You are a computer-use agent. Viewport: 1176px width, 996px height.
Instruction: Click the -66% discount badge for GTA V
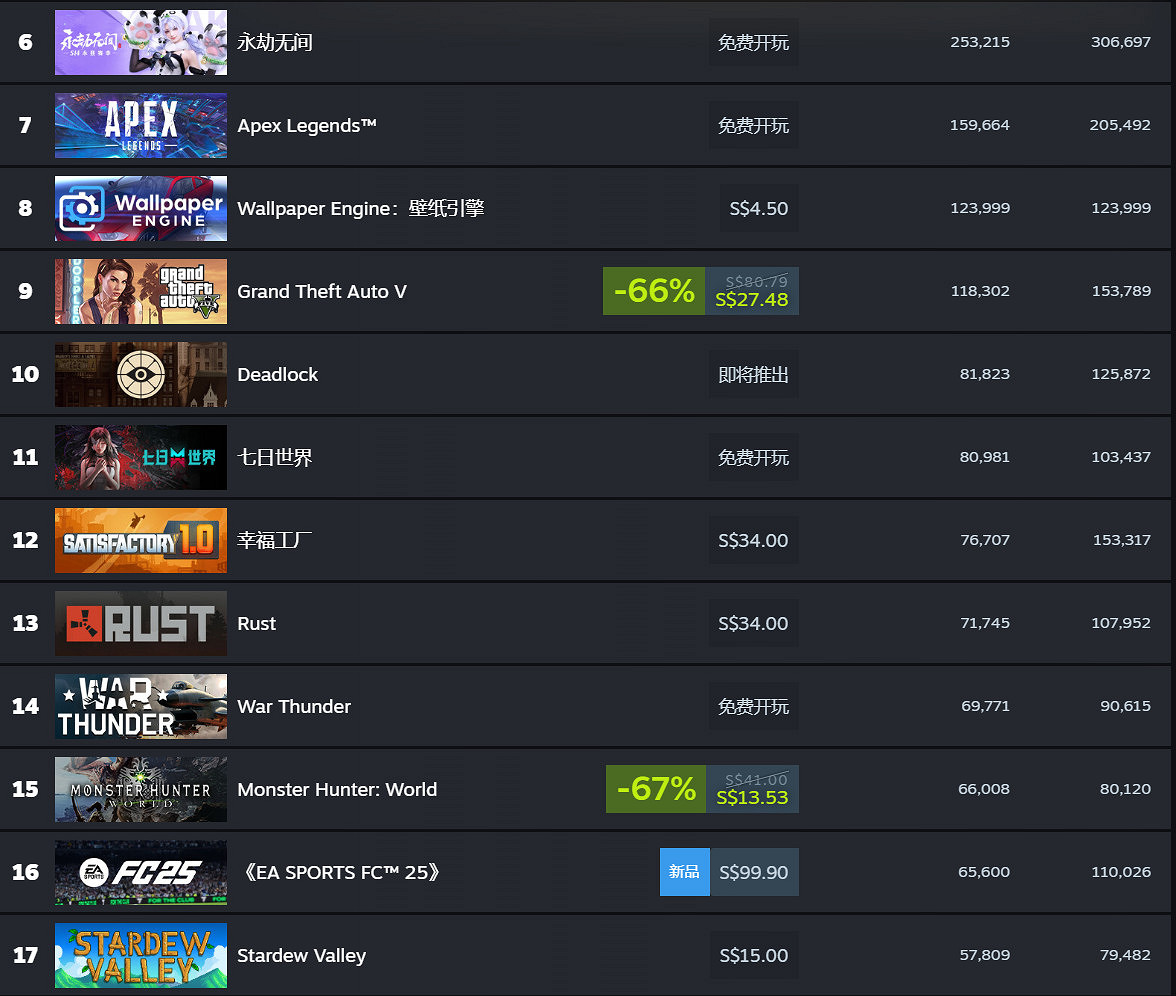[x=654, y=291]
